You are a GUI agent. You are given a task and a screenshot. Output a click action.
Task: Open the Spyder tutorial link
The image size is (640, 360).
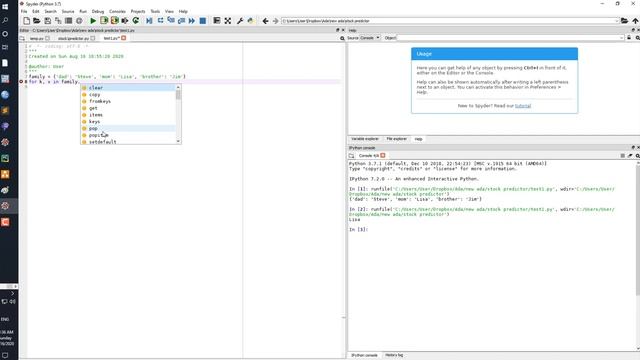[523, 106]
